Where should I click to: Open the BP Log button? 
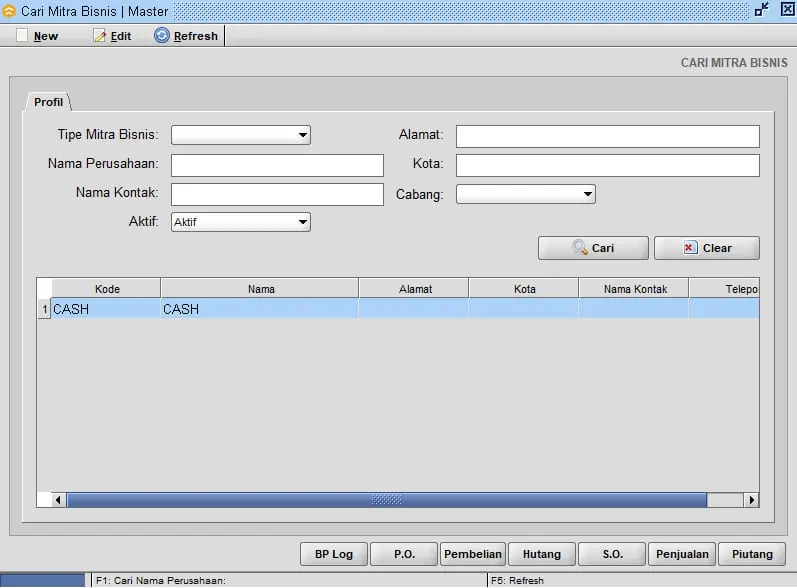point(334,554)
